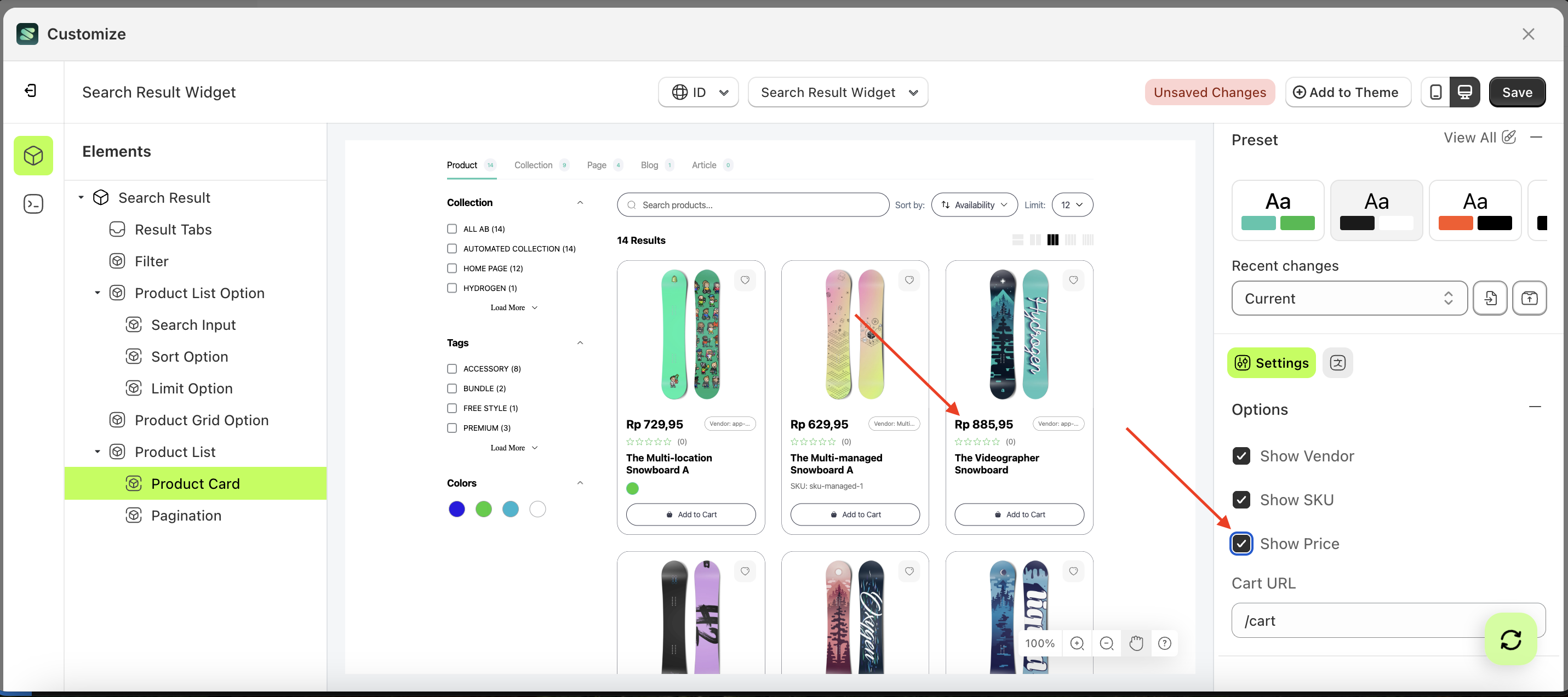Zoom in on the preview canvas
This screenshot has height=697, width=1568.
coord(1078,643)
